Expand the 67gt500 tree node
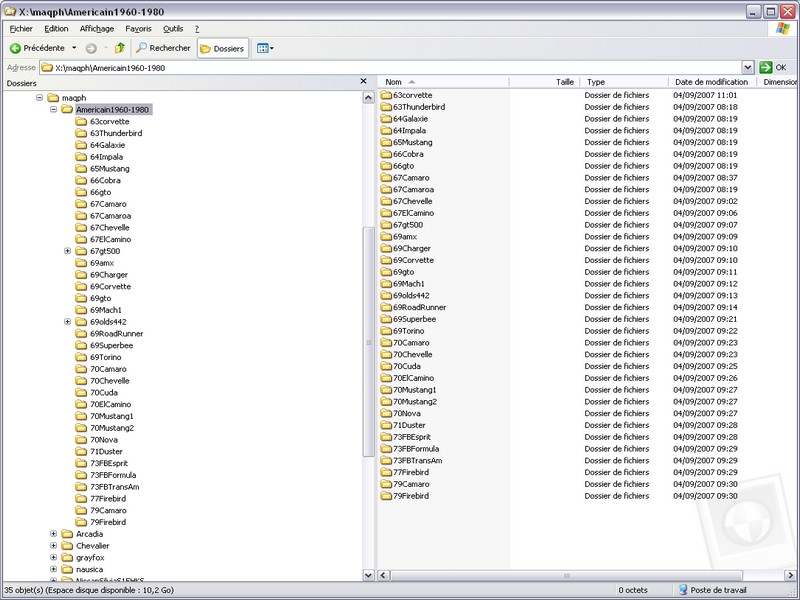The height and width of the screenshot is (600, 800). [67, 251]
